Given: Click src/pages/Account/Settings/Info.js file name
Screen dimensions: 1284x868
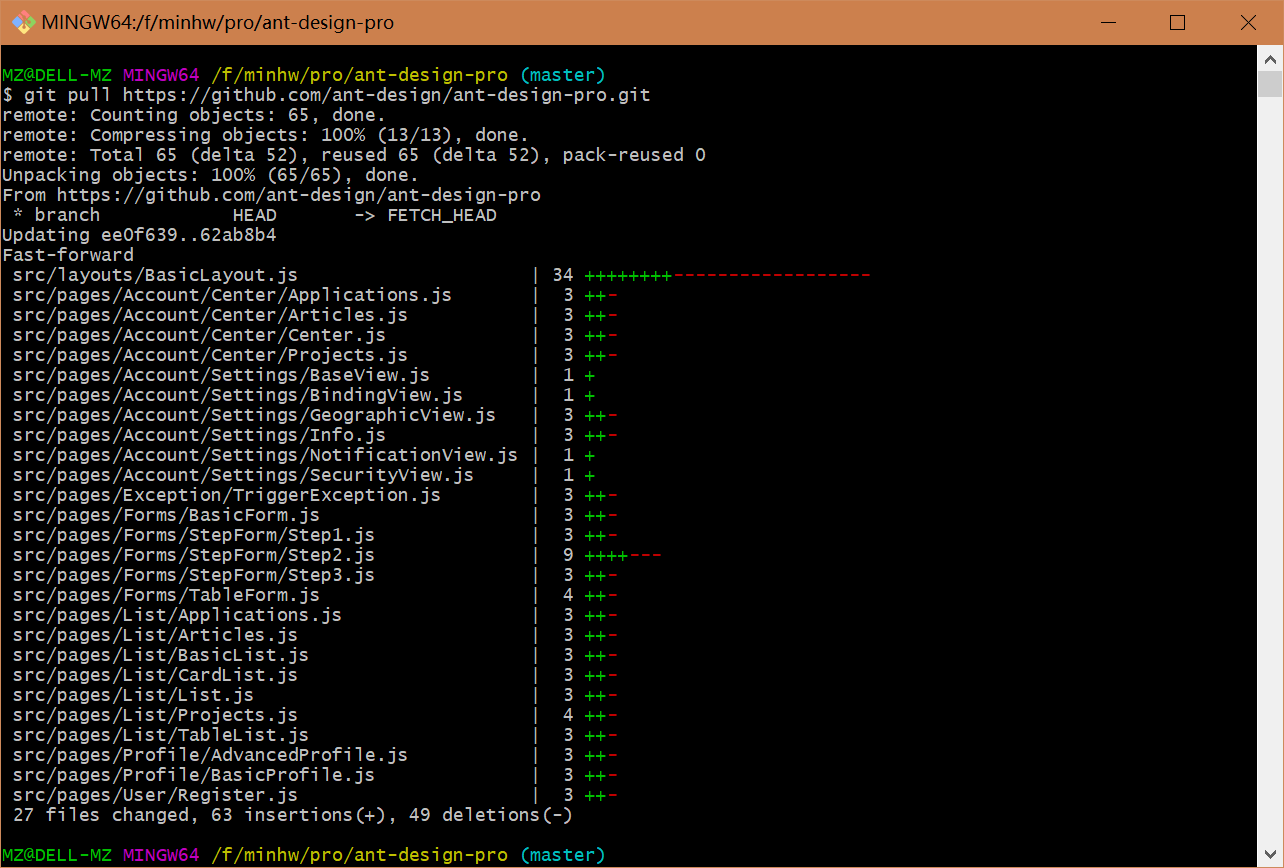Looking at the screenshot, I should pos(199,435).
